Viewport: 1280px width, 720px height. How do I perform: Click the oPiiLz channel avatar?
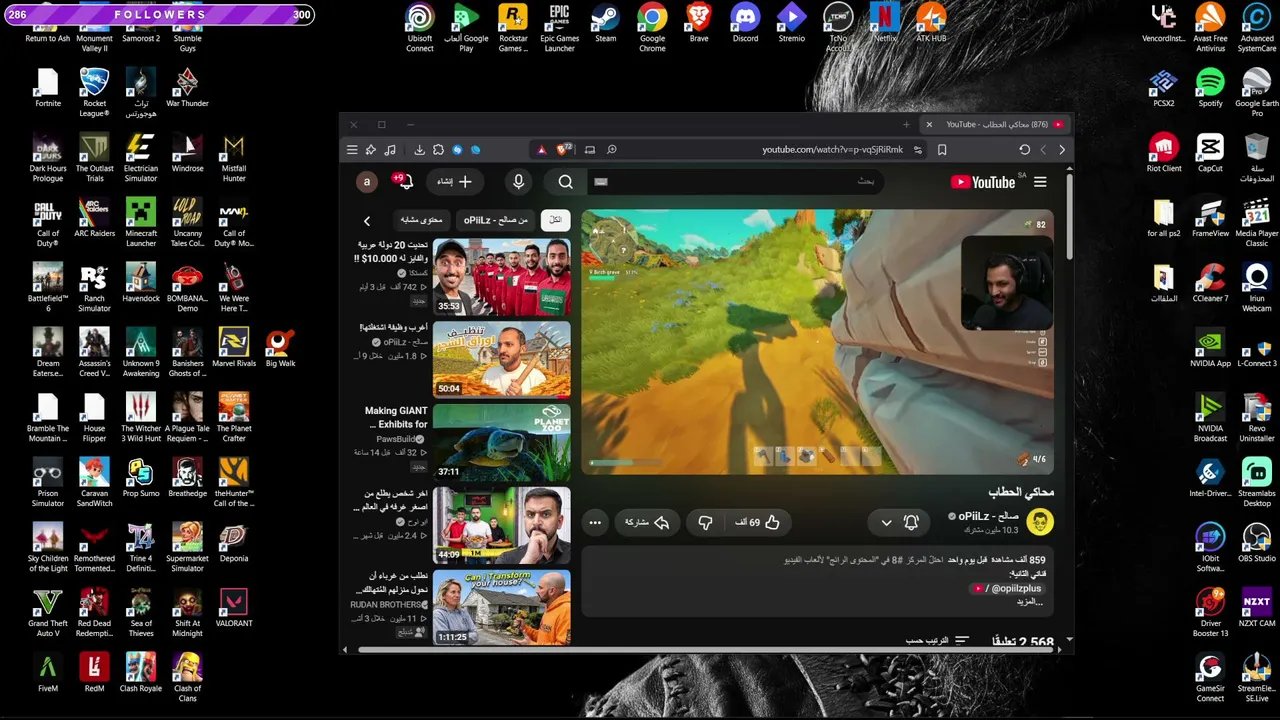[x=1040, y=522]
